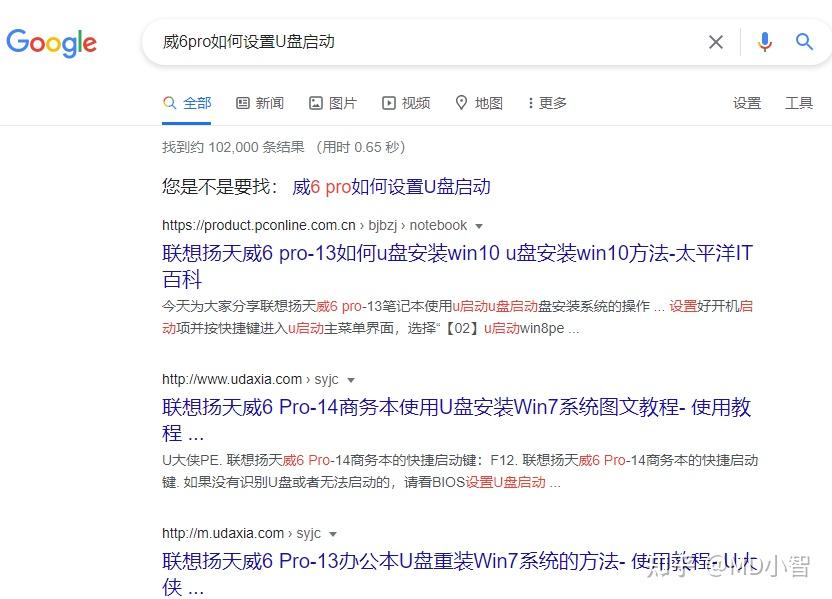The width and height of the screenshot is (832, 599).
Task: Switch to the 视频 tab
Action: coord(406,103)
